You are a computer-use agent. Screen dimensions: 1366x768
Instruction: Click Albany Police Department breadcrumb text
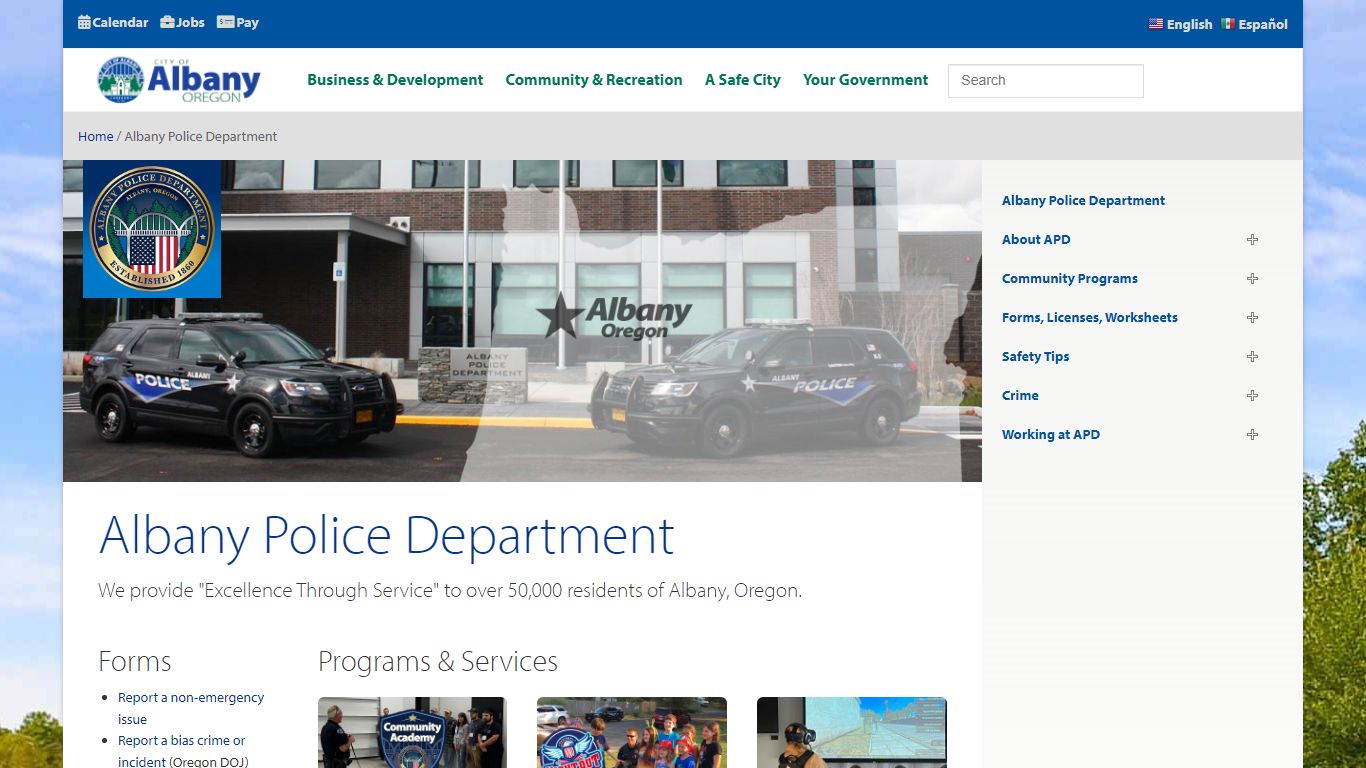point(201,136)
